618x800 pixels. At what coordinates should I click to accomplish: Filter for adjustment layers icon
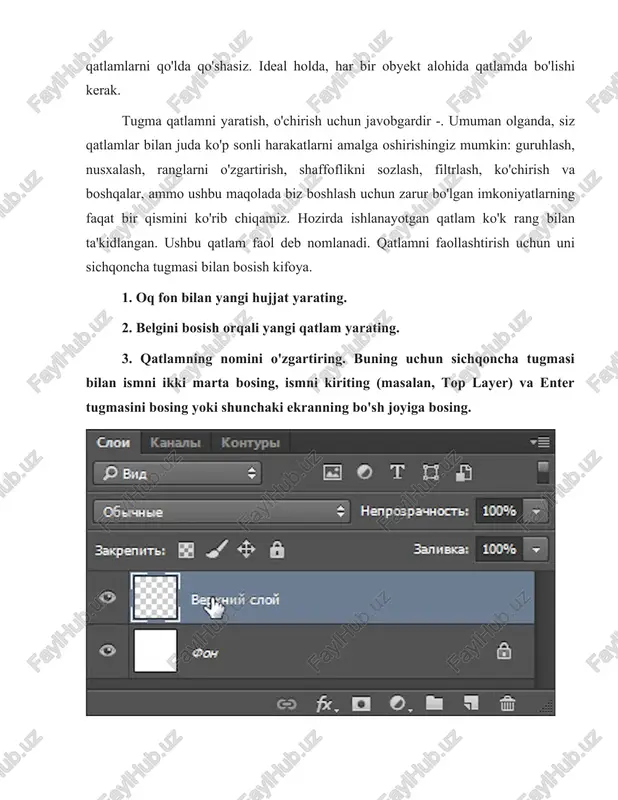(364, 472)
